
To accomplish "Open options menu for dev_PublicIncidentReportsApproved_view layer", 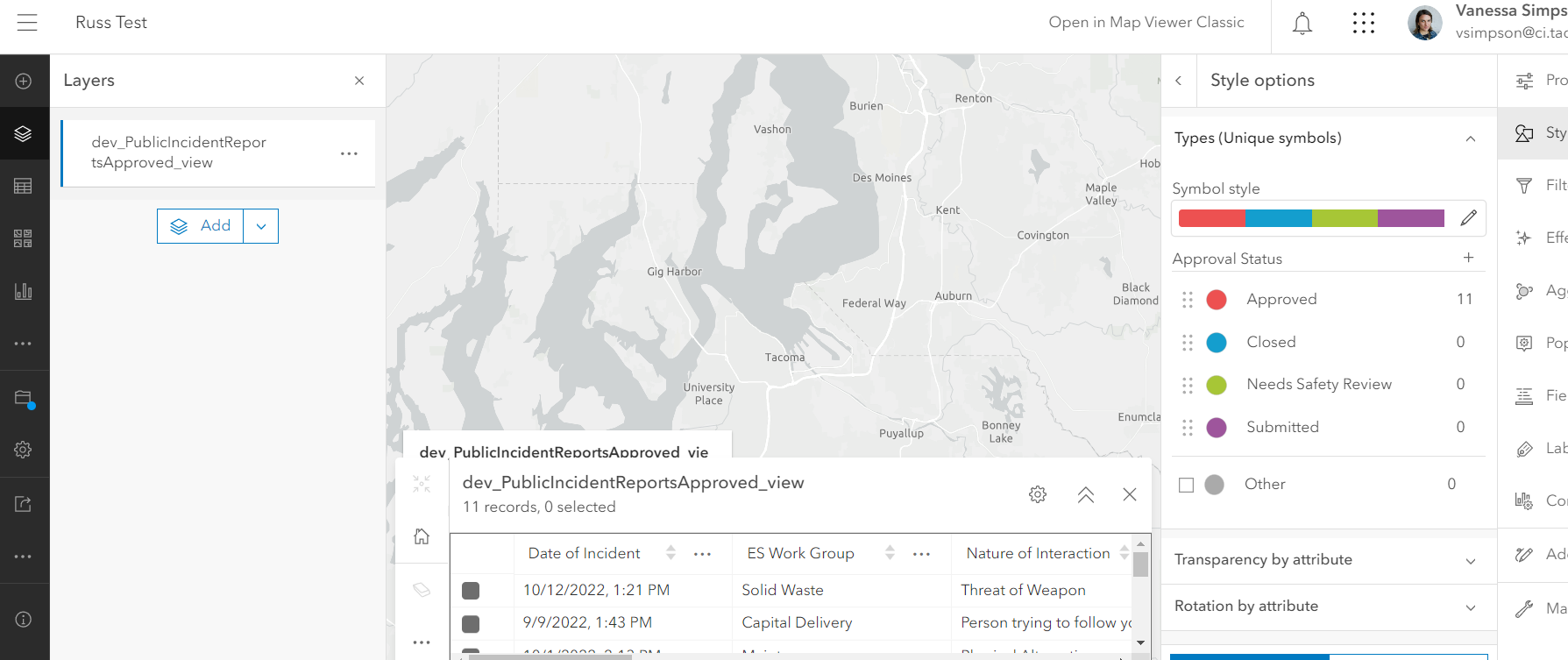I will (x=349, y=153).
